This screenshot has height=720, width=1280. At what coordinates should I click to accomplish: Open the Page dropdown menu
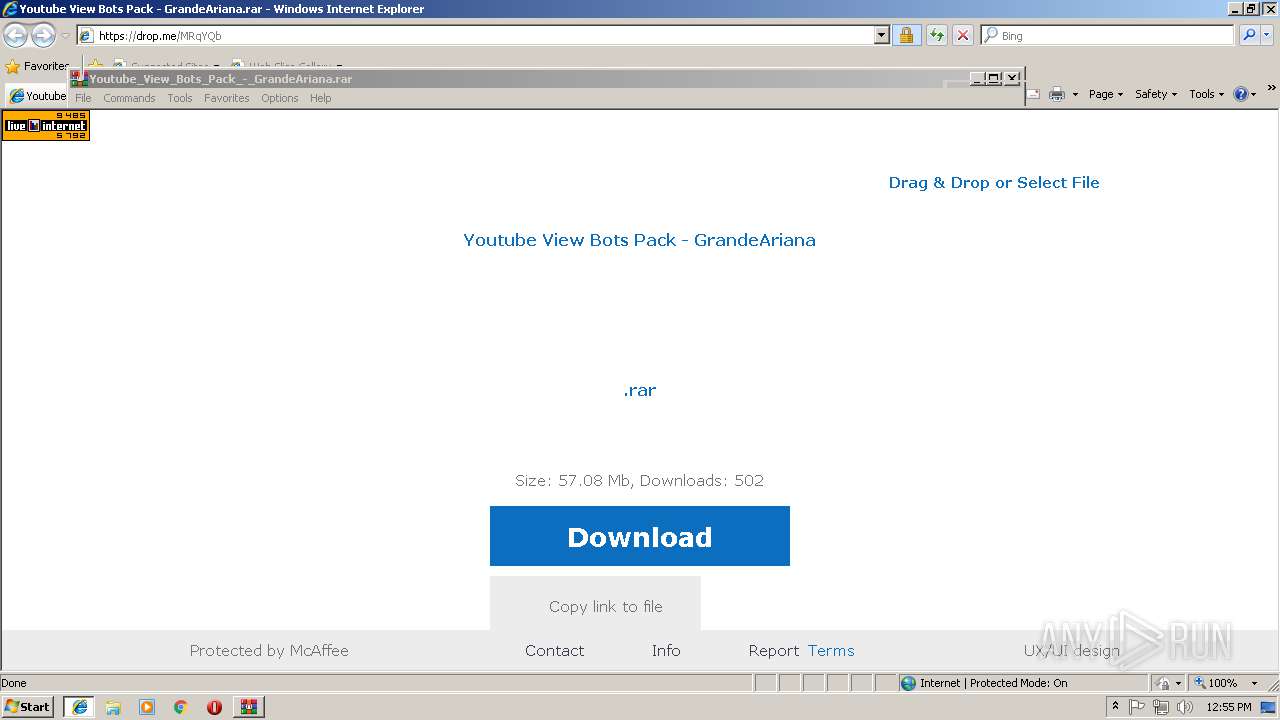pos(1105,94)
